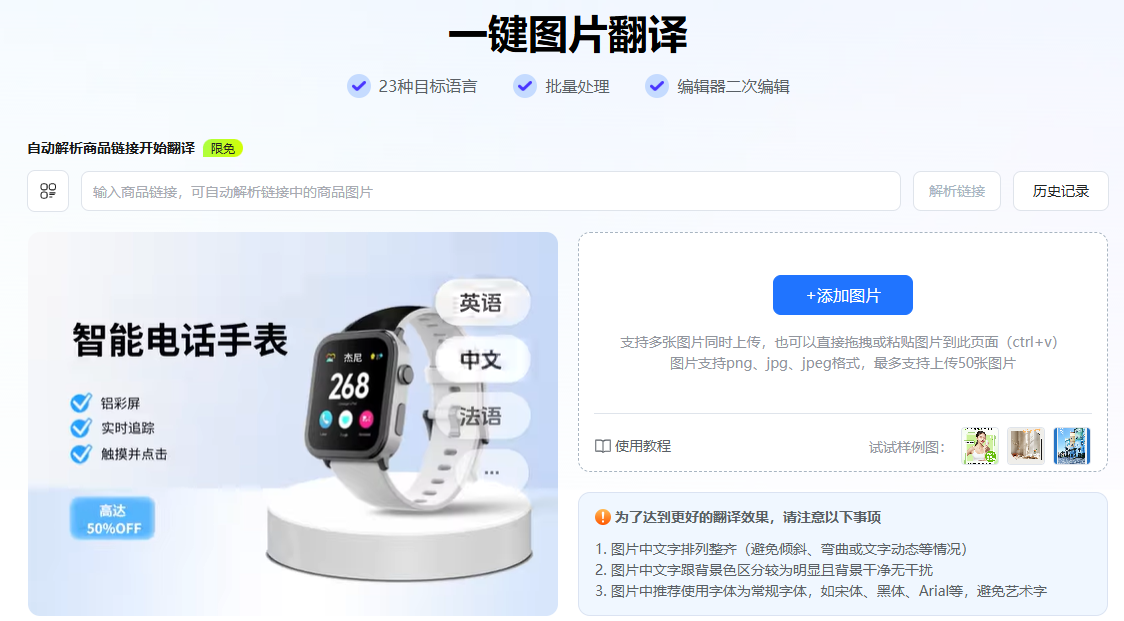Click the checkmark icon beside 批量处理
Image resolution: width=1124 pixels, height=621 pixels.
coord(525,86)
